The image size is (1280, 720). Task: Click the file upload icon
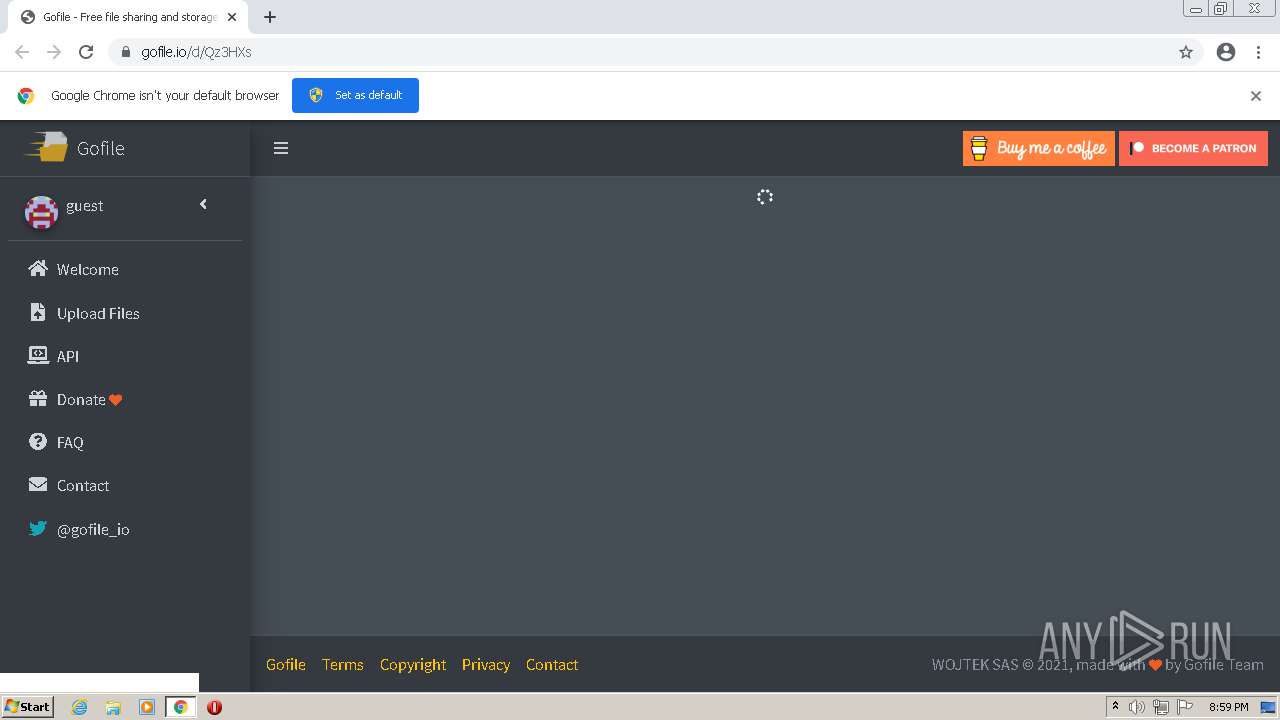pyautogui.click(x=38, y=312)
